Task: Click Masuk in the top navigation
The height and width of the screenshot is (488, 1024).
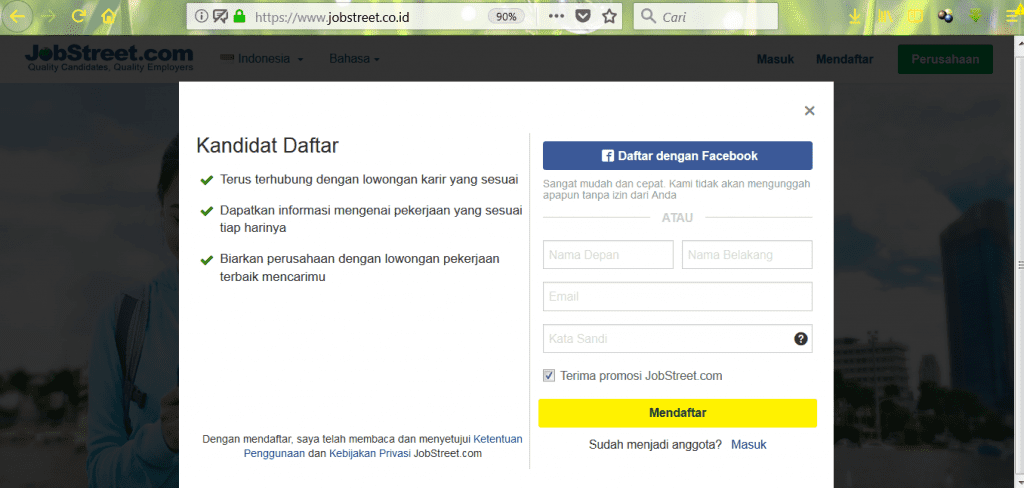Action: click(x=775, y=59)
